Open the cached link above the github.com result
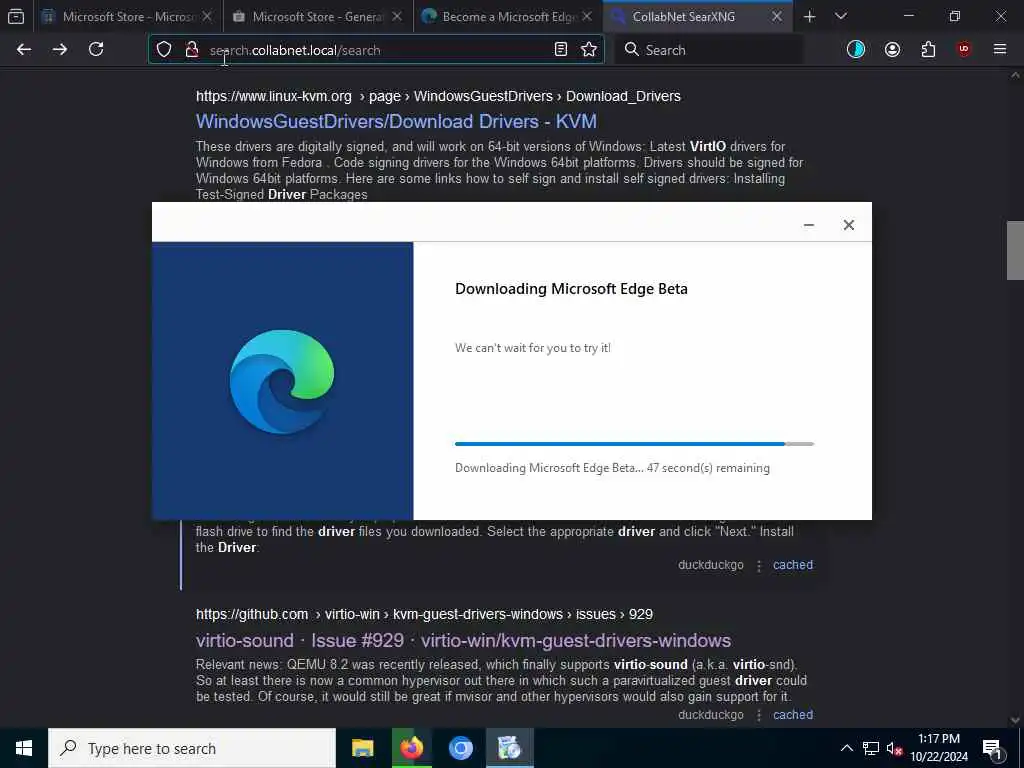 tap(793, 565)
